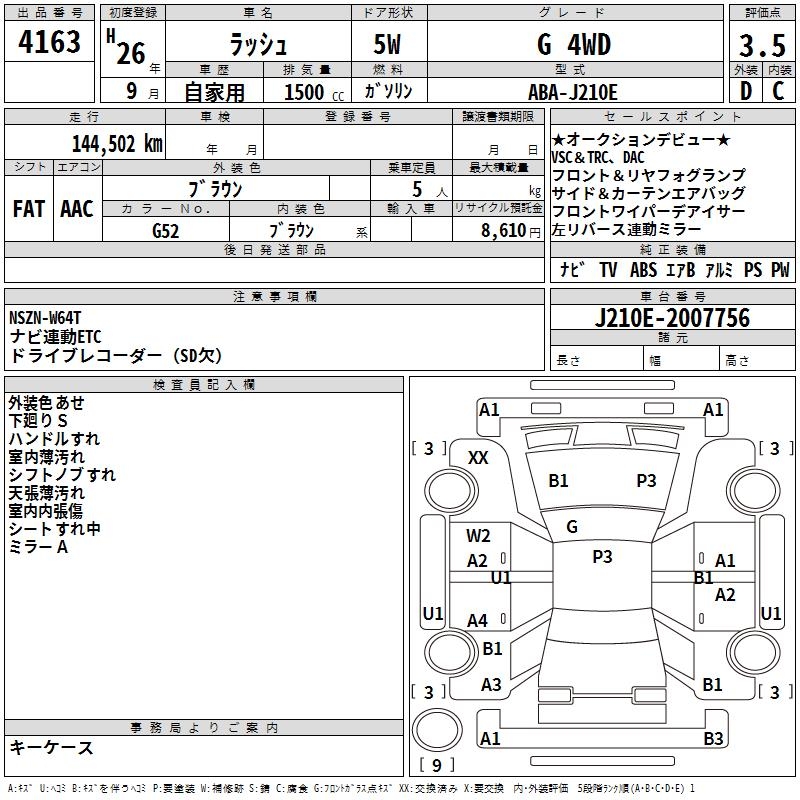
Task: Select the オークションデビュー sales point
Action: pyautogui.click(x=641, y=139)
